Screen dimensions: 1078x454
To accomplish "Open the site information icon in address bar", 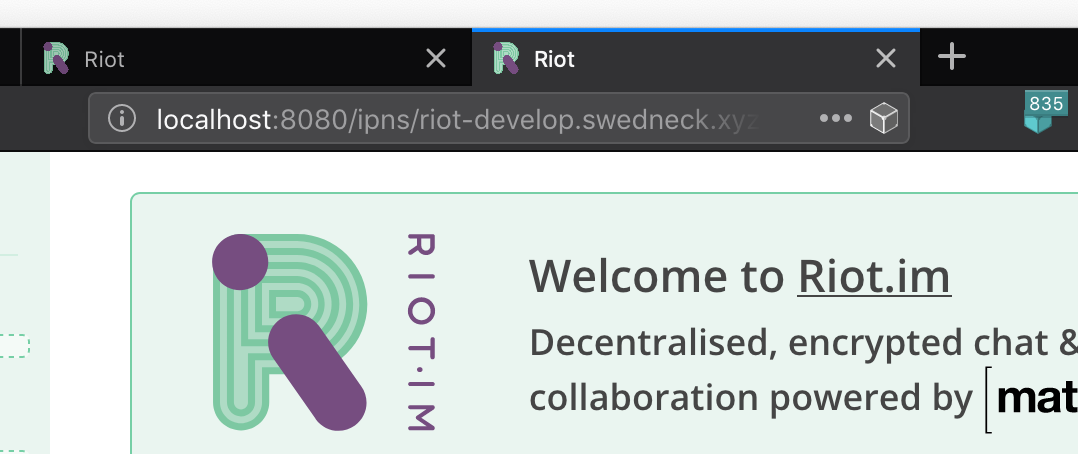I will [122, 119].
